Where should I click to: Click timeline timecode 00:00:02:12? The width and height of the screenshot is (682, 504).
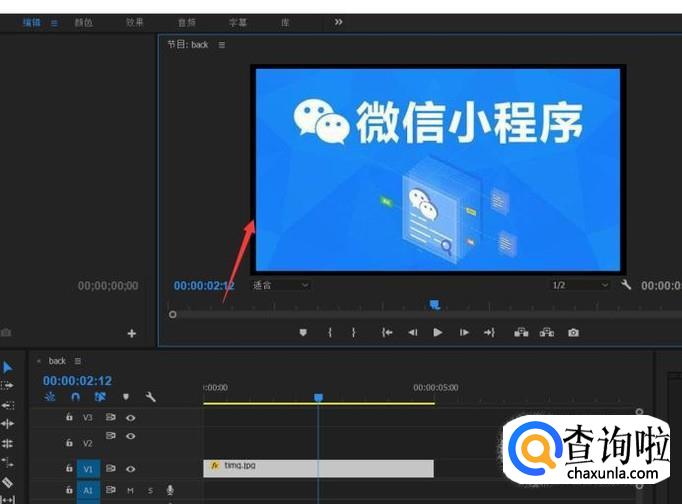coord(77,381)
